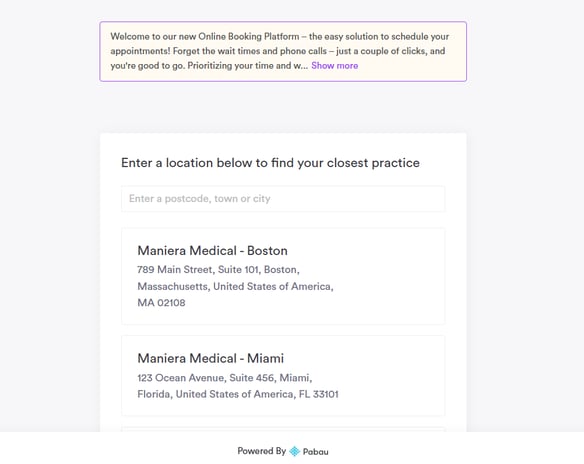Viewport: 584px width, 464px height.
Task: Click the partially visible third location card
Action: coord(283,429)
